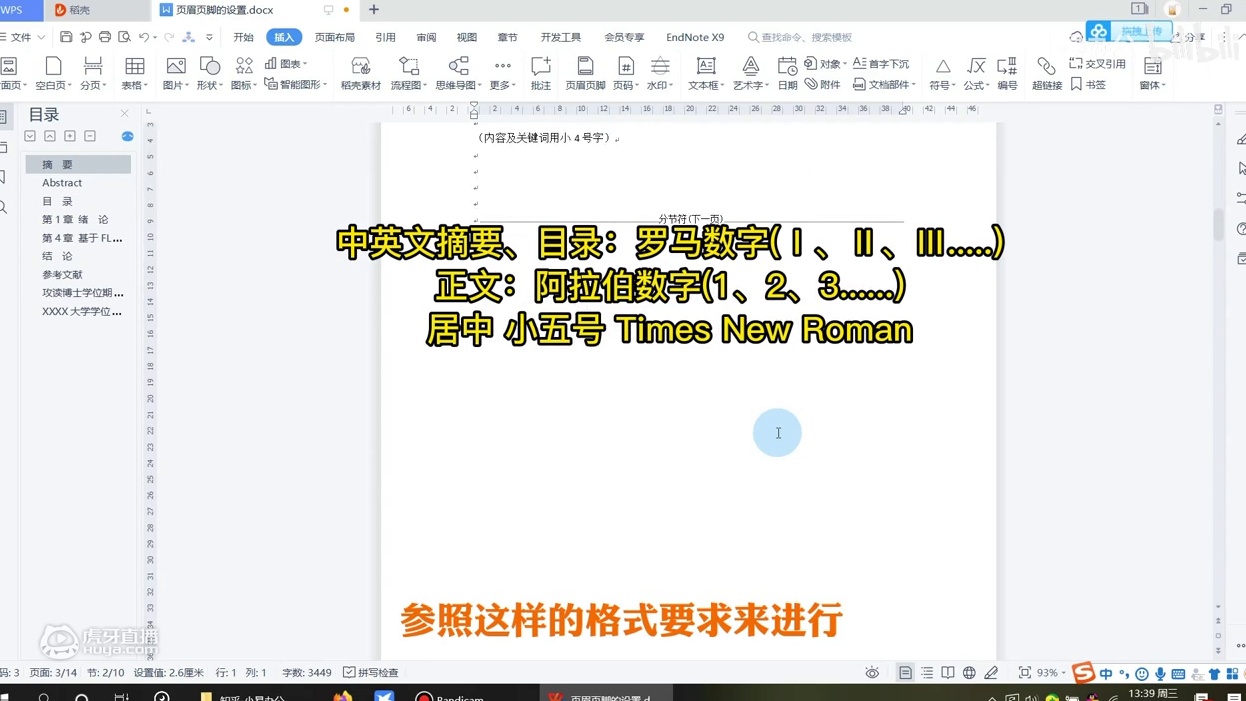Add a comment with 批注

(x=541, y=73)
